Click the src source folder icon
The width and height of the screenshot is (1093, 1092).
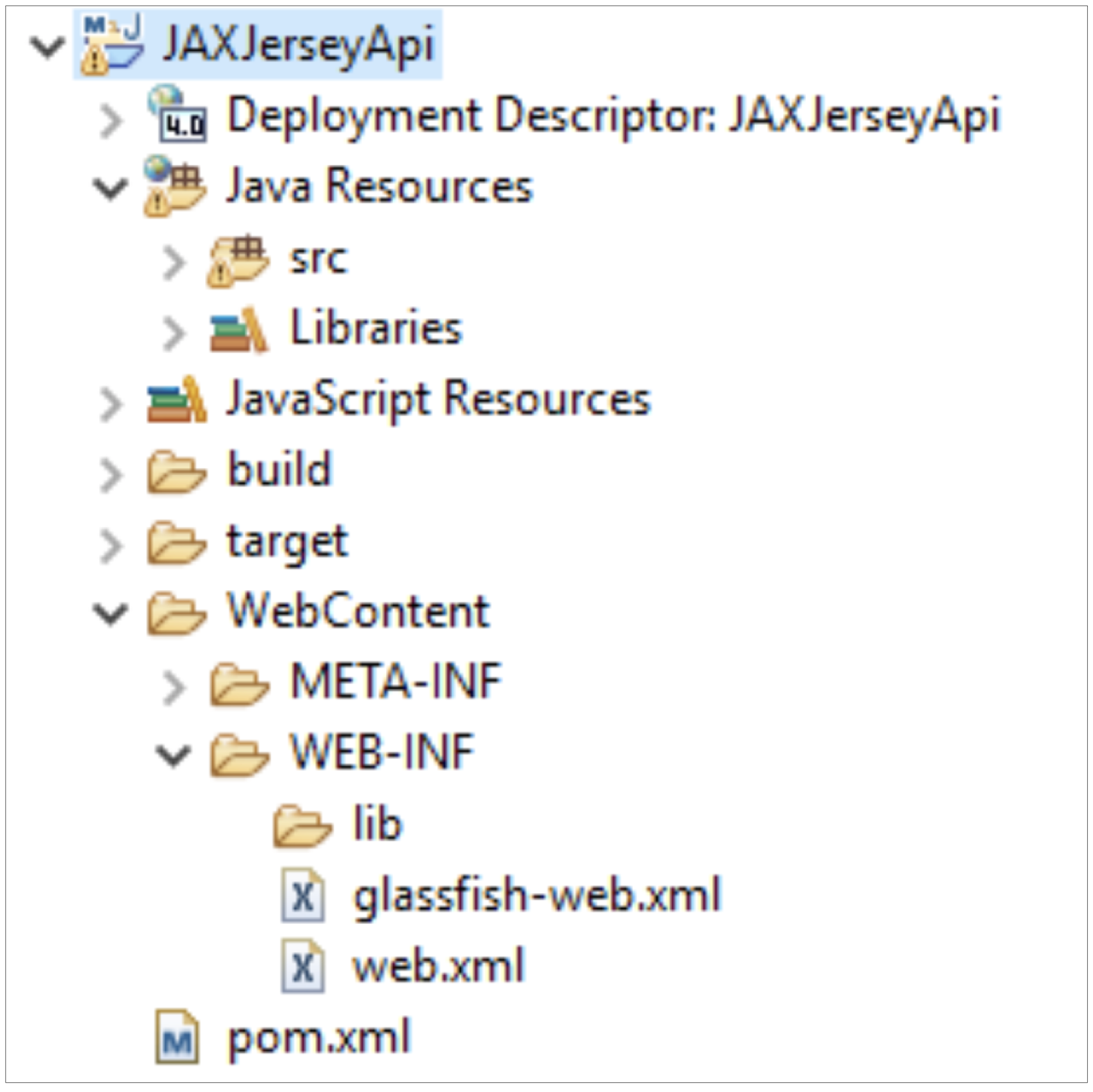coord(238,260)
